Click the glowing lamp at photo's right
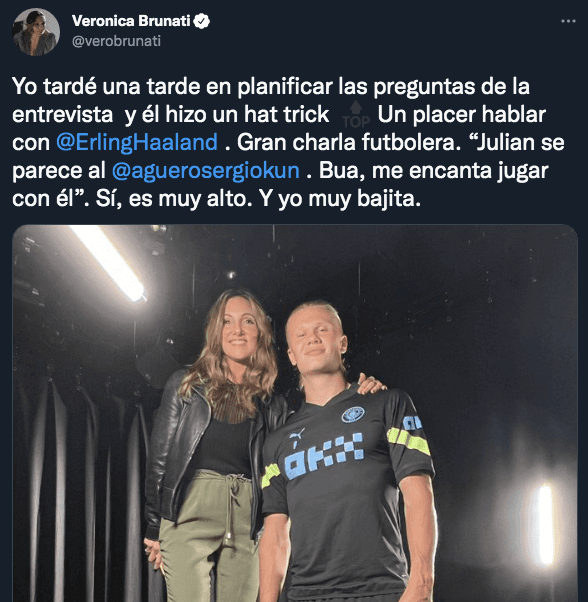The image size is (588, 602). (x=545, y=524)
